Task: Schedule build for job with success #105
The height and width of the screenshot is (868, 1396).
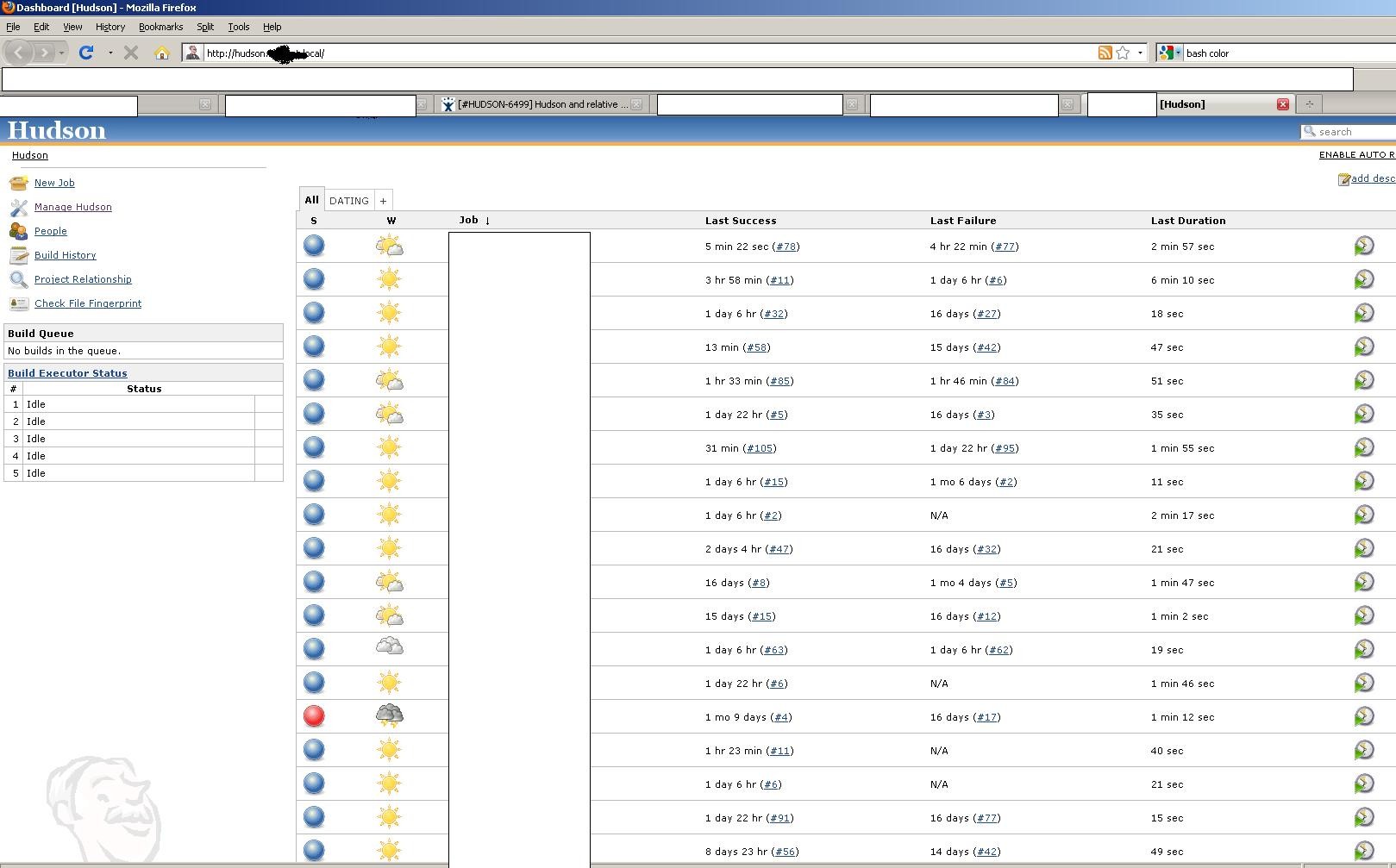Action: tap(1363, 447)
